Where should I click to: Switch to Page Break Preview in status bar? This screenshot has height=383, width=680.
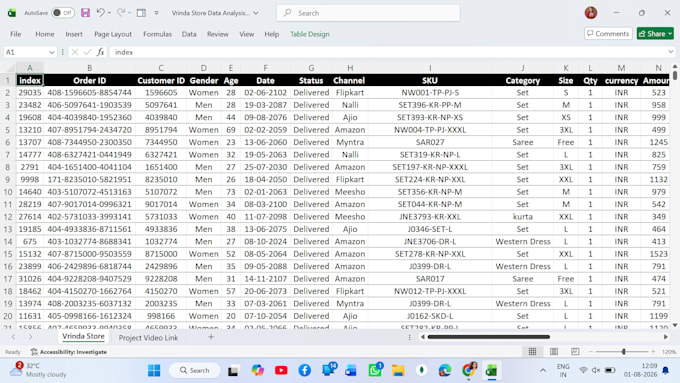(x=575, y=351)
